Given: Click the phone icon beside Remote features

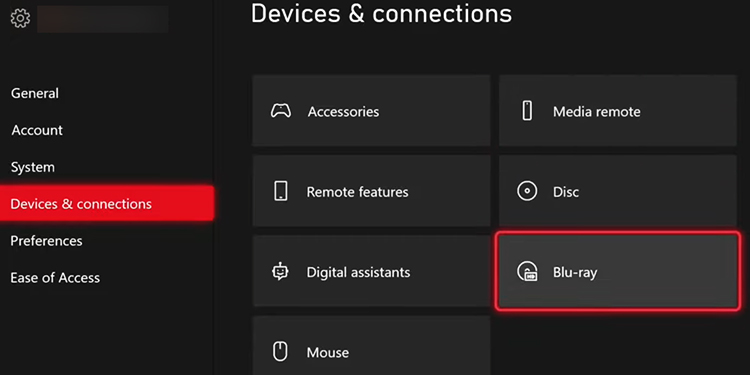Looking at the screenshot, I should [x=281, y=191].
